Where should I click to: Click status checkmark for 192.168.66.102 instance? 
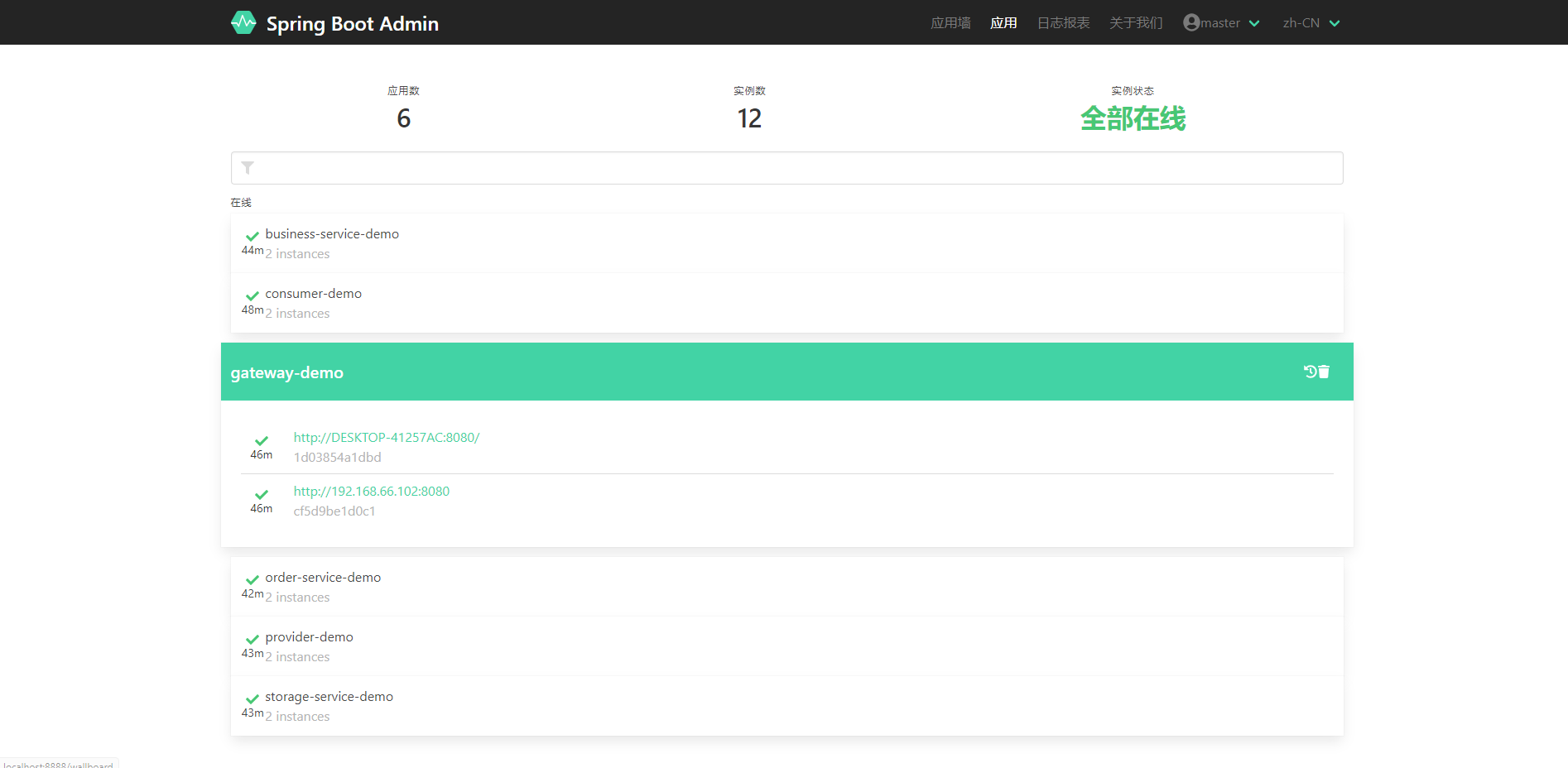click(x=262, y=494)
